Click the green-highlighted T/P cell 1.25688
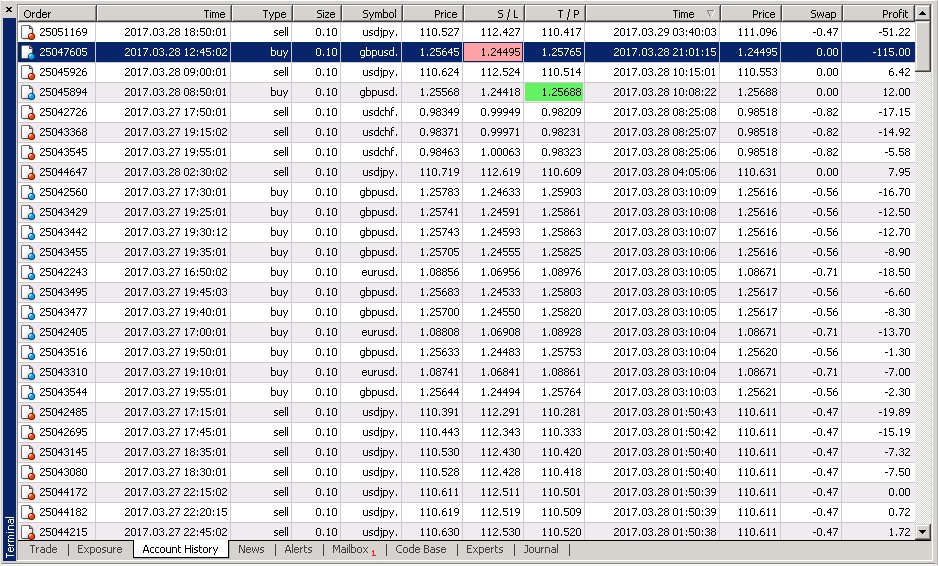 click(x=555, y=92)
